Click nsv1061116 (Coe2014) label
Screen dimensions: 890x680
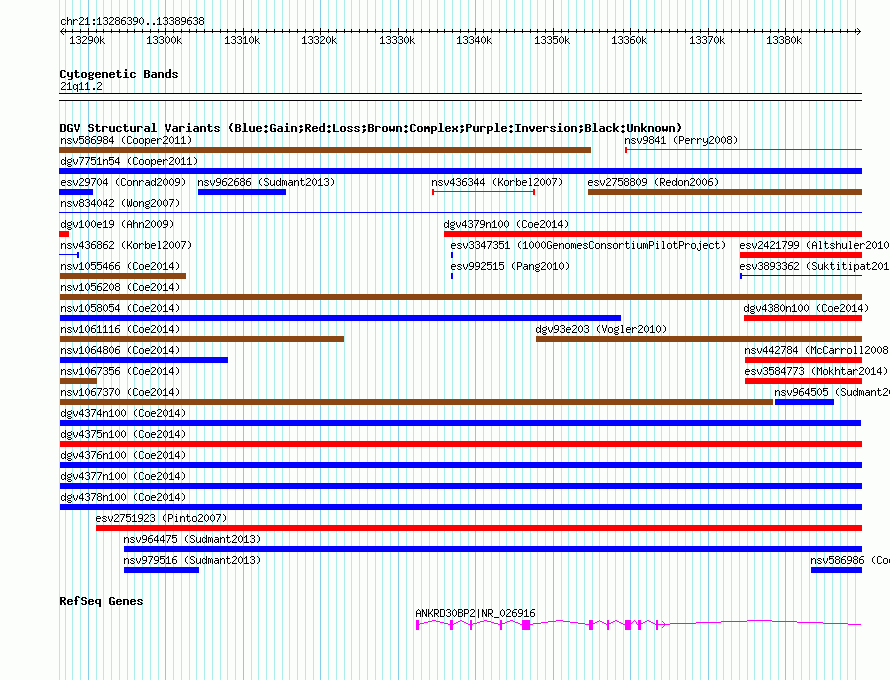coord(120,329)
